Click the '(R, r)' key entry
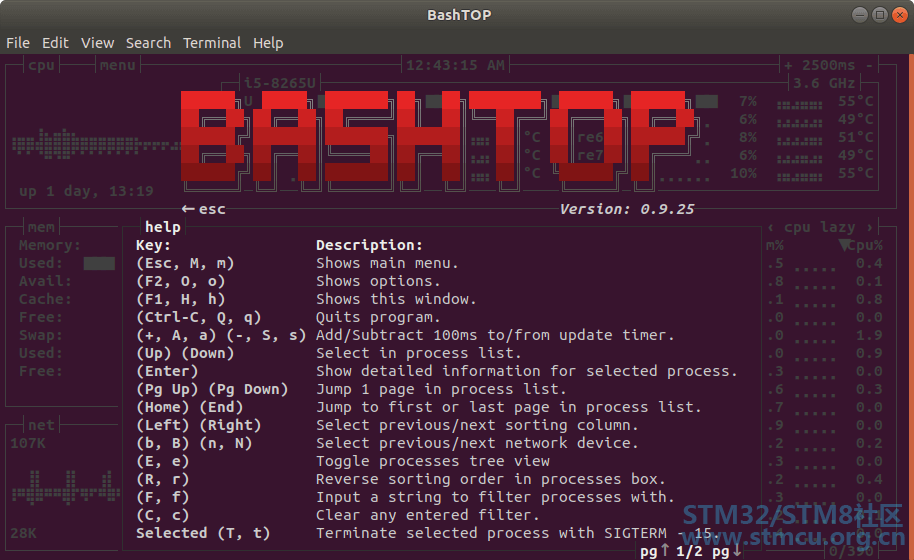914x560 pixels. pos(163,480)
